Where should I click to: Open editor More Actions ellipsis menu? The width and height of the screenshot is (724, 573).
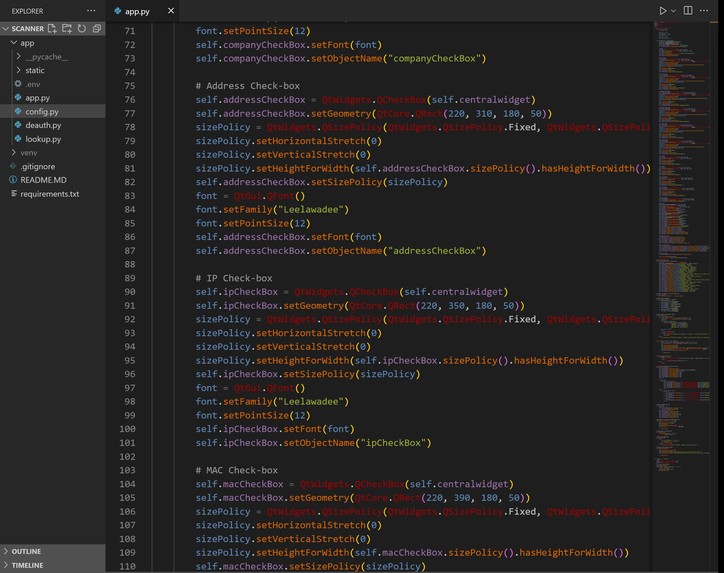pos(706,11)
